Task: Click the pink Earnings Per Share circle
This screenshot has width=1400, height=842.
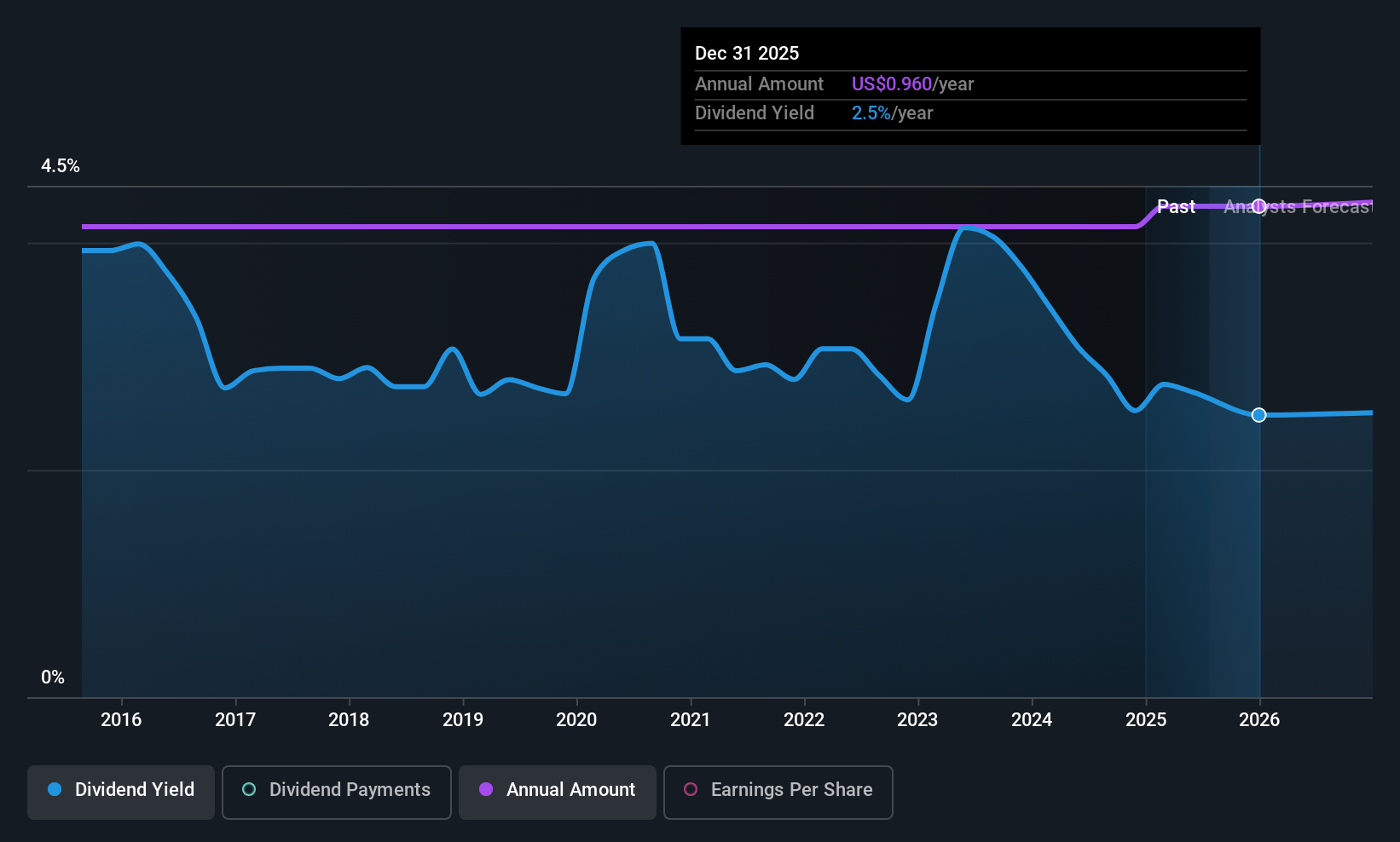Action: point(691,789)
